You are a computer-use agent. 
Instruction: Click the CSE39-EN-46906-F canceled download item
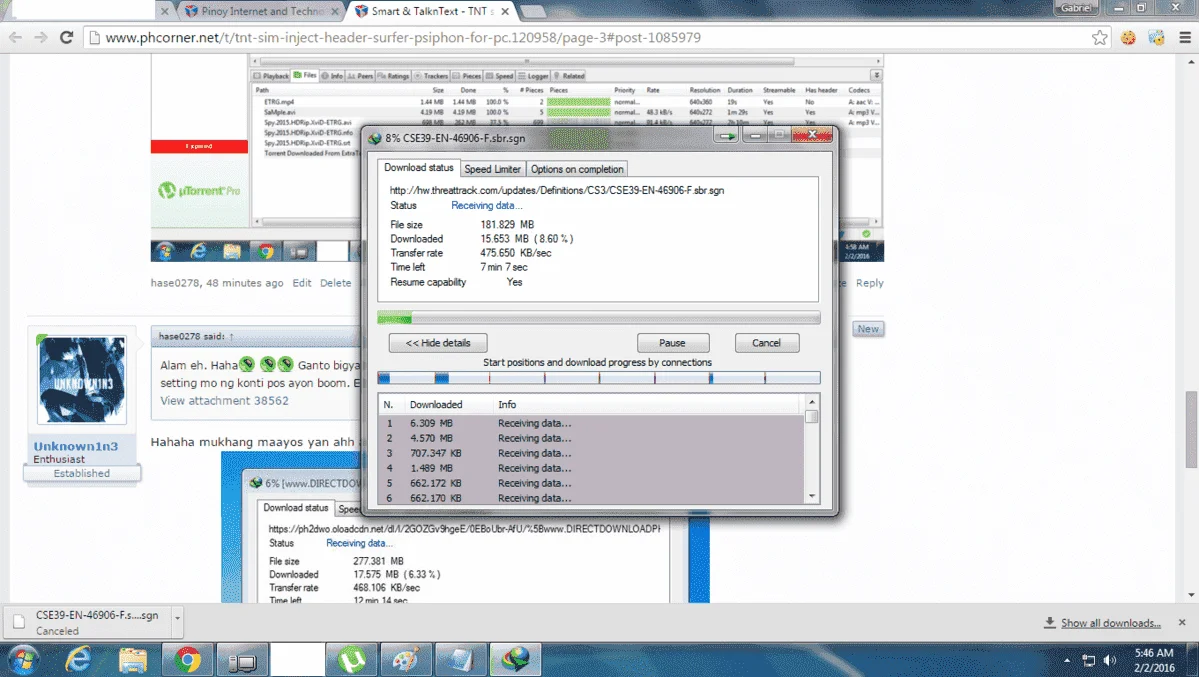point(88,623)
